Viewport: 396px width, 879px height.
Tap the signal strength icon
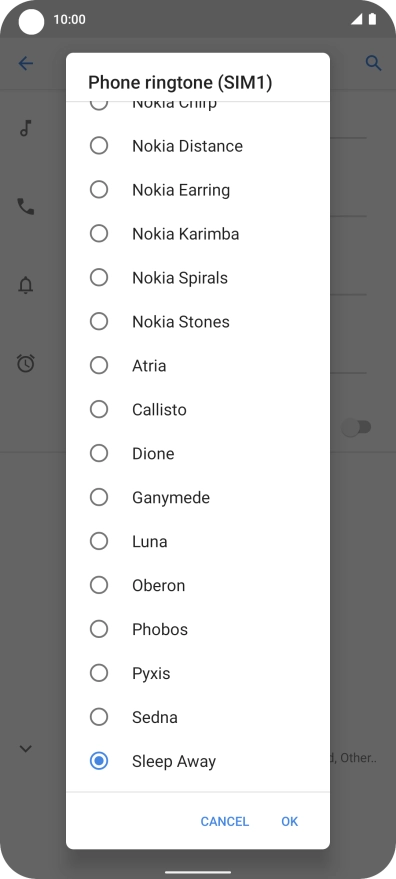tap(356, 19)
